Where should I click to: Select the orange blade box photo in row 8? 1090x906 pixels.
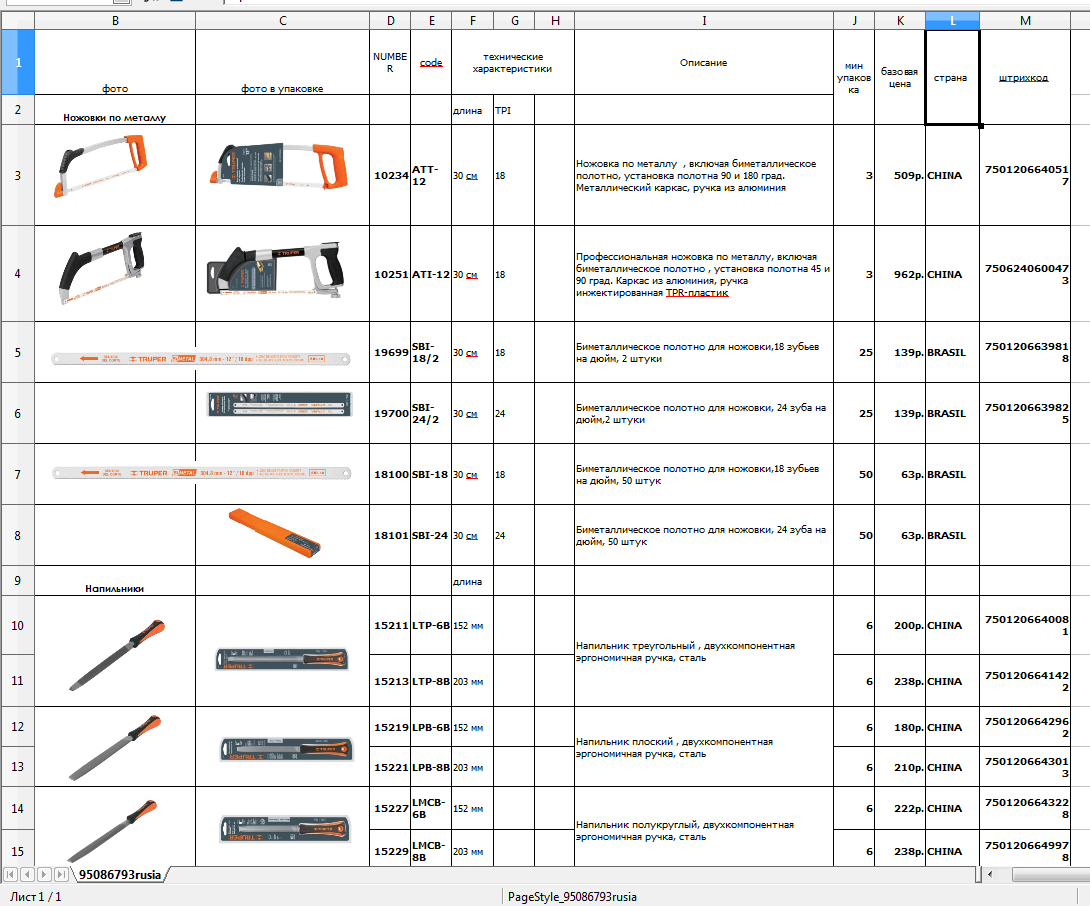coord(275,533)
